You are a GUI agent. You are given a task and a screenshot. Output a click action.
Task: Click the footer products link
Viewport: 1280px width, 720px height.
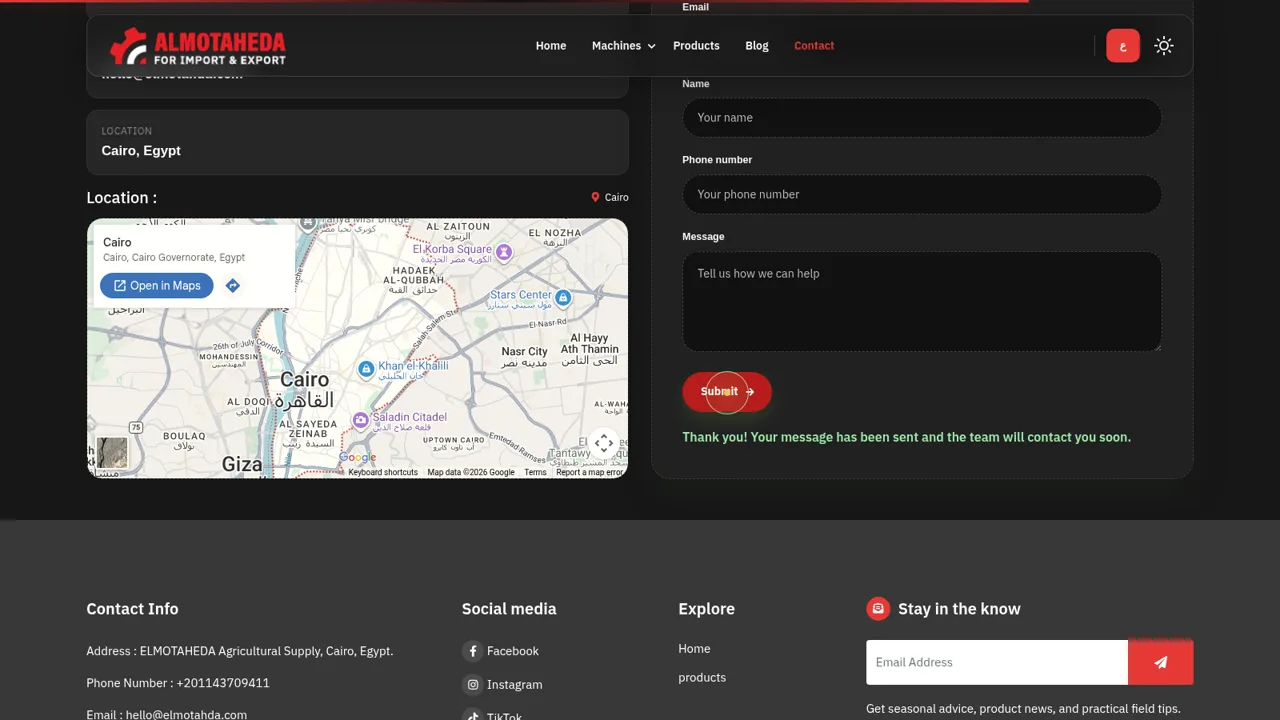702,678
